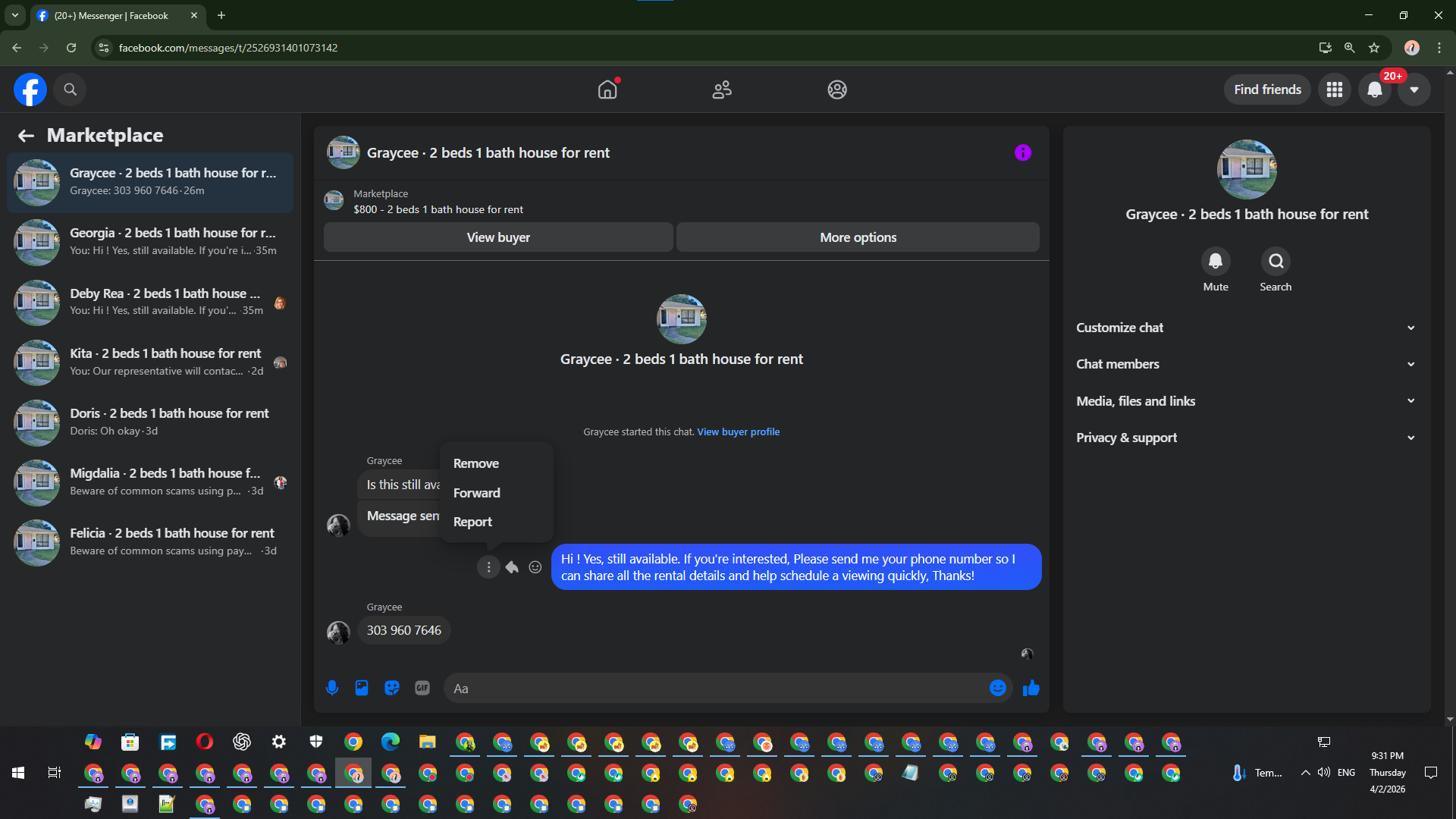
Task: Select Remove in the message menu
Action: pyautogui.click(x=497, y=463)
